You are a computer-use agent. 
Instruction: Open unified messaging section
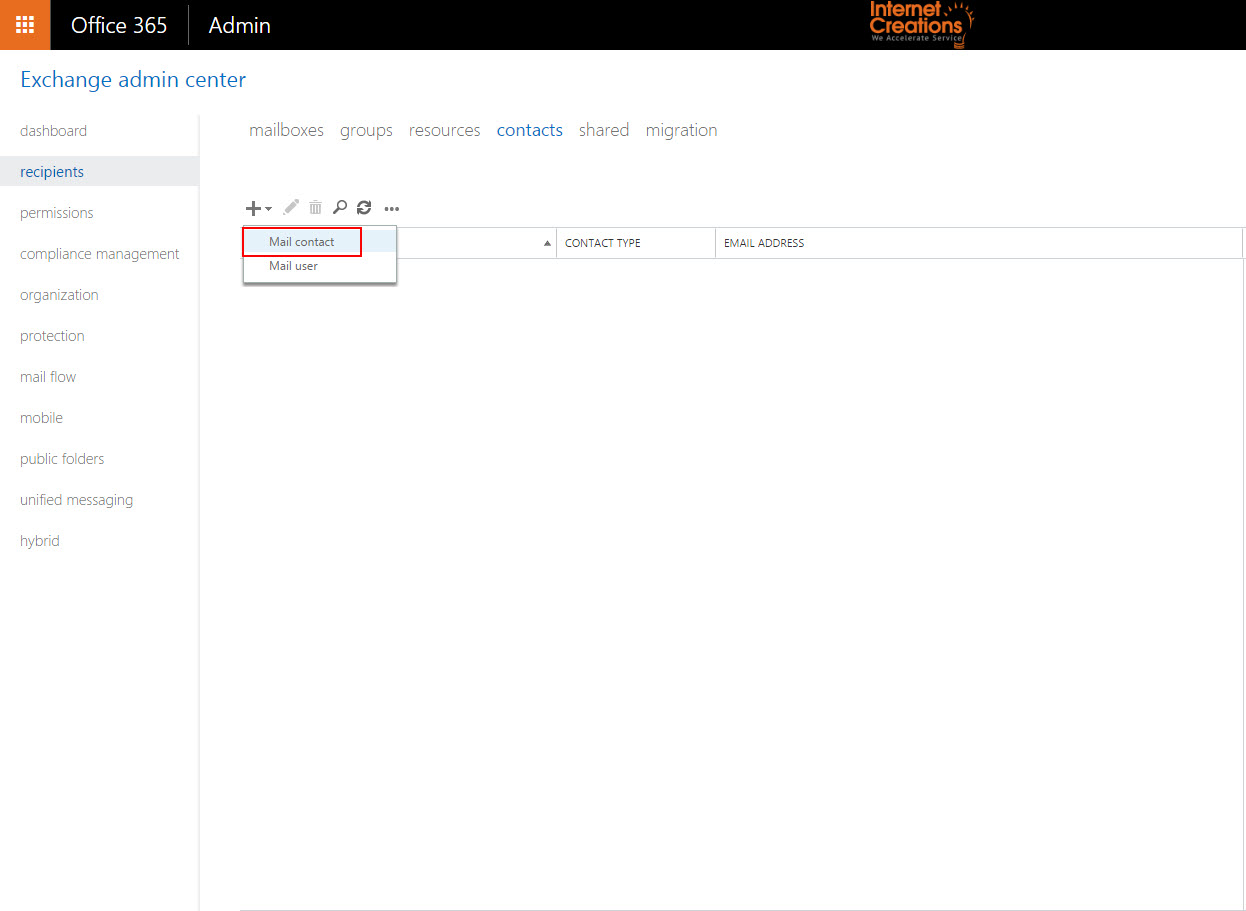76,500
